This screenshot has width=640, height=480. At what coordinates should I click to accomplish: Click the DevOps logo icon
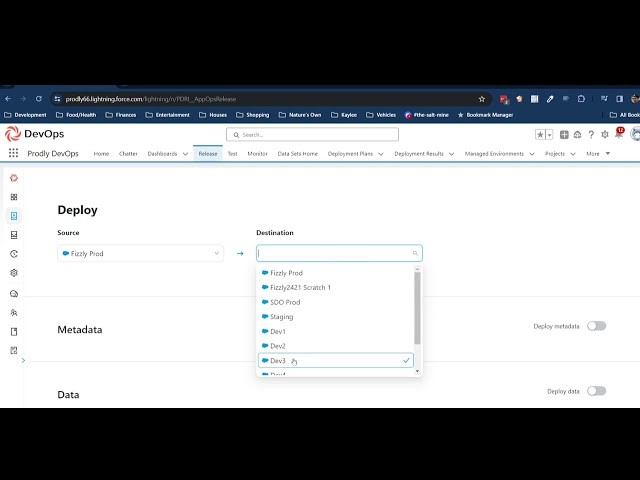click(x=13, y=134)
